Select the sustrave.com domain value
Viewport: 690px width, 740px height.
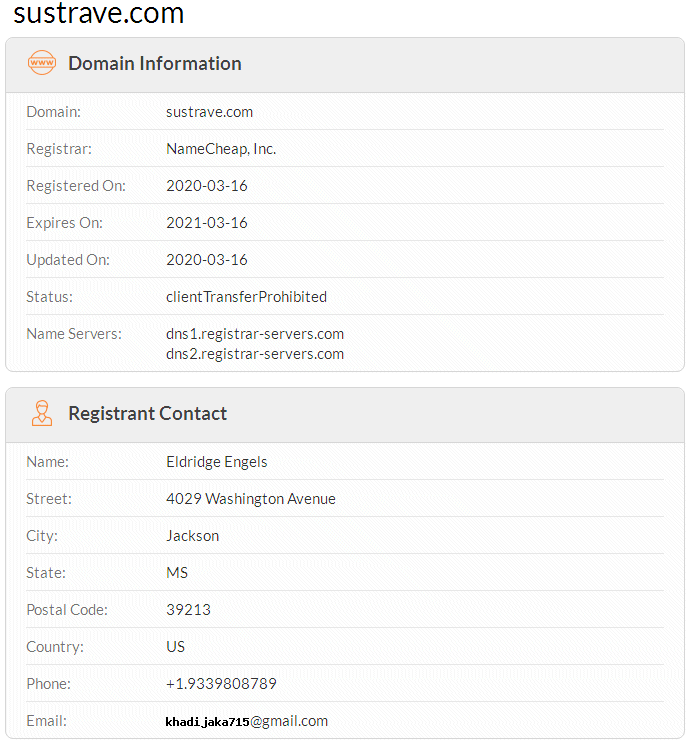pyautogui.click(x=209, y=112)
